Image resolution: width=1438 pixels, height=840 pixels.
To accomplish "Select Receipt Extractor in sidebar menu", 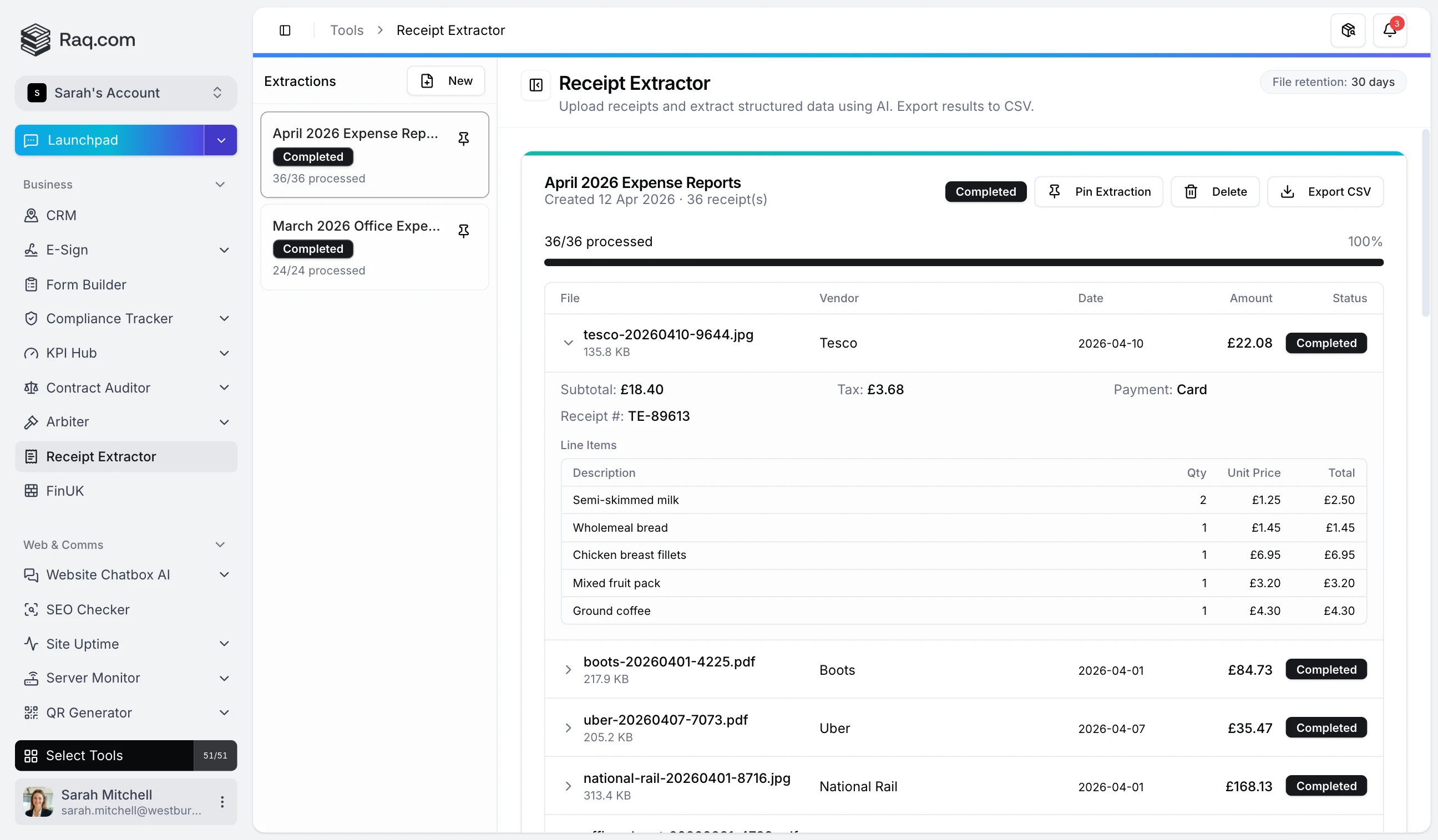I will (x=101, y=456).
